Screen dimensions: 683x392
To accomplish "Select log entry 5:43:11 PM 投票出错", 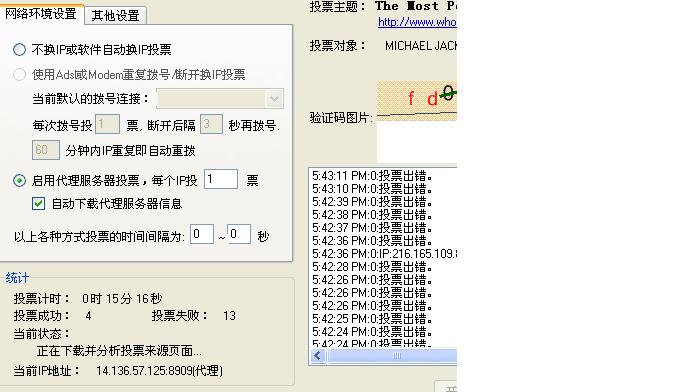I will point(372,176).
